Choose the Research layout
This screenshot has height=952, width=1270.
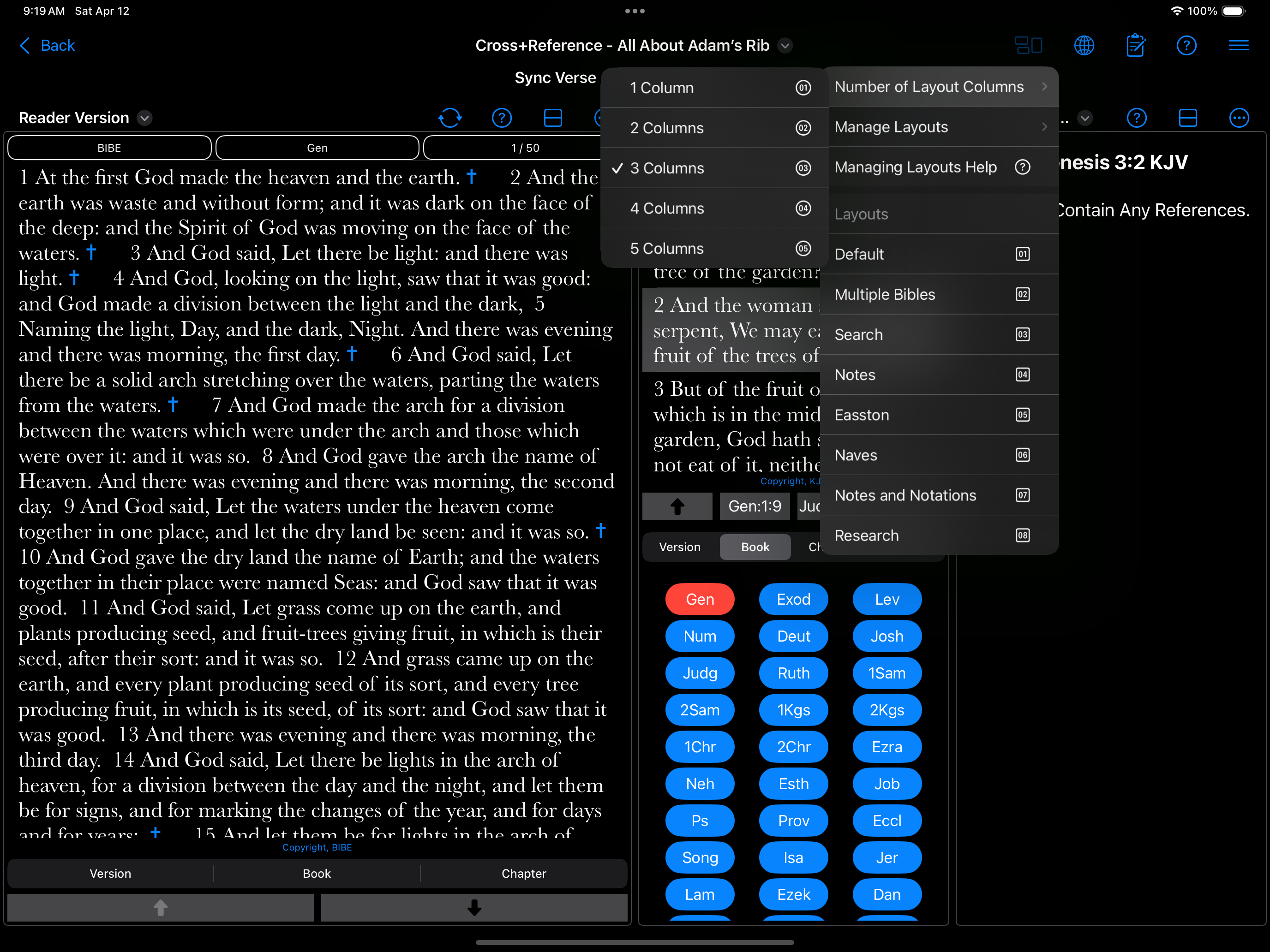[940, 535]
